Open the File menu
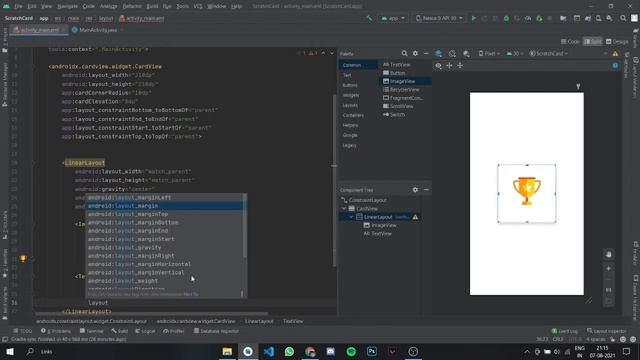Screen dimensions: 640x360 point(18,6)
